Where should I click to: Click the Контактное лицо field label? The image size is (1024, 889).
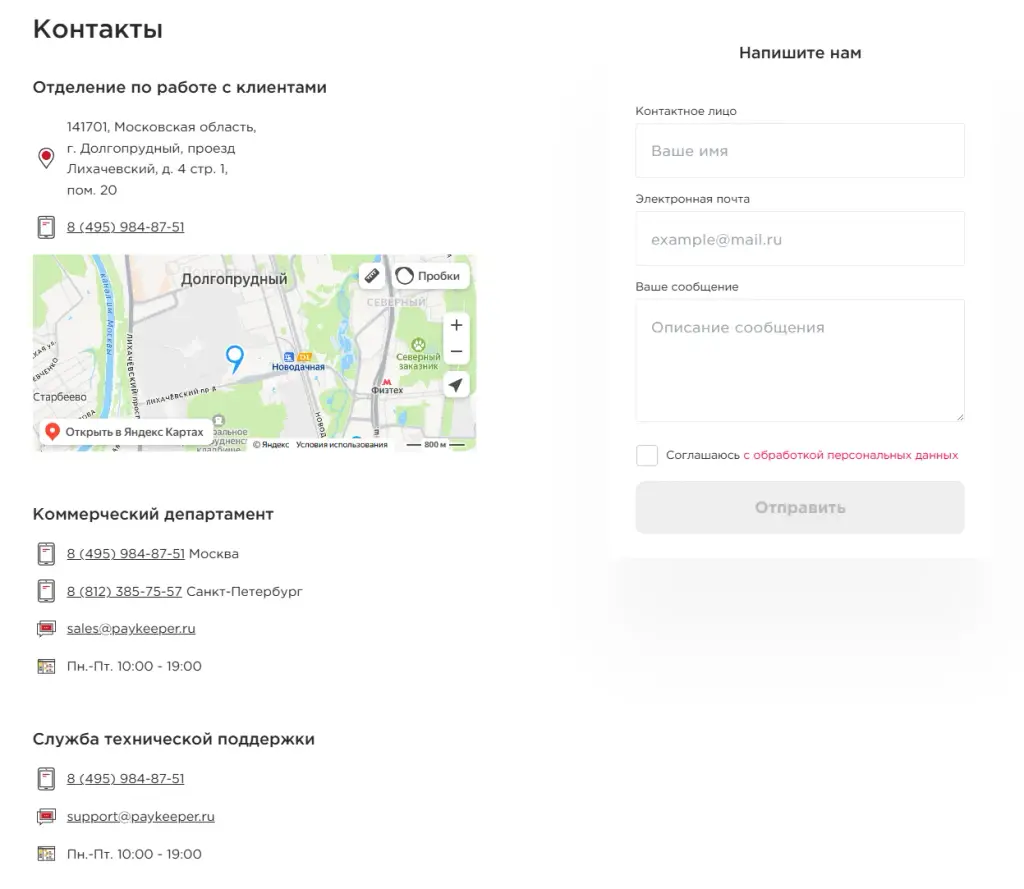coord(686,111)
